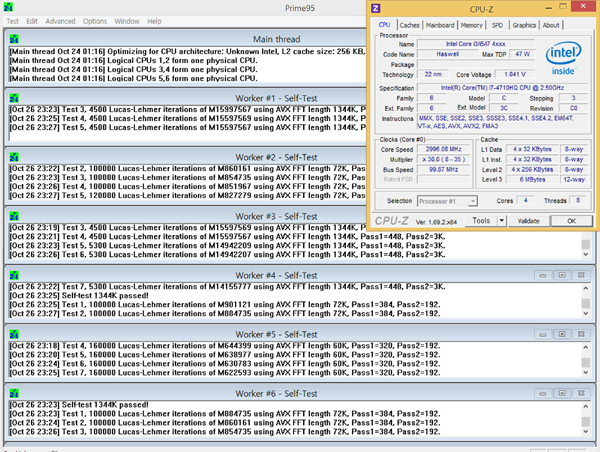Screen dimensions: 600x452
Task: Open the Window menu in Prime95
Action: click(127, 21)
